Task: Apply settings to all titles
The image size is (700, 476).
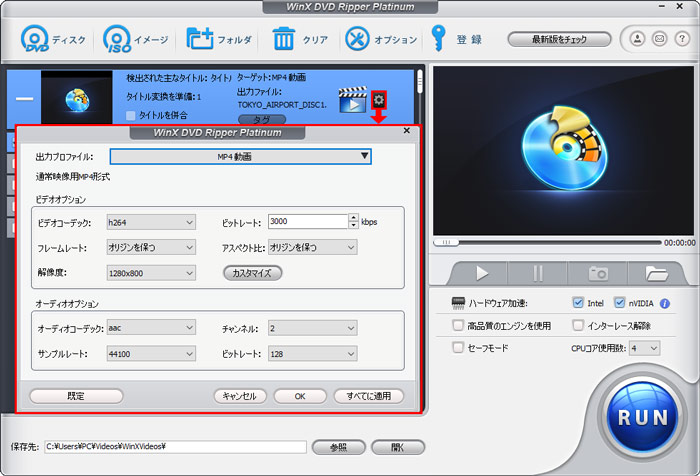Action: pyautogui.click(x=369, y=396)
